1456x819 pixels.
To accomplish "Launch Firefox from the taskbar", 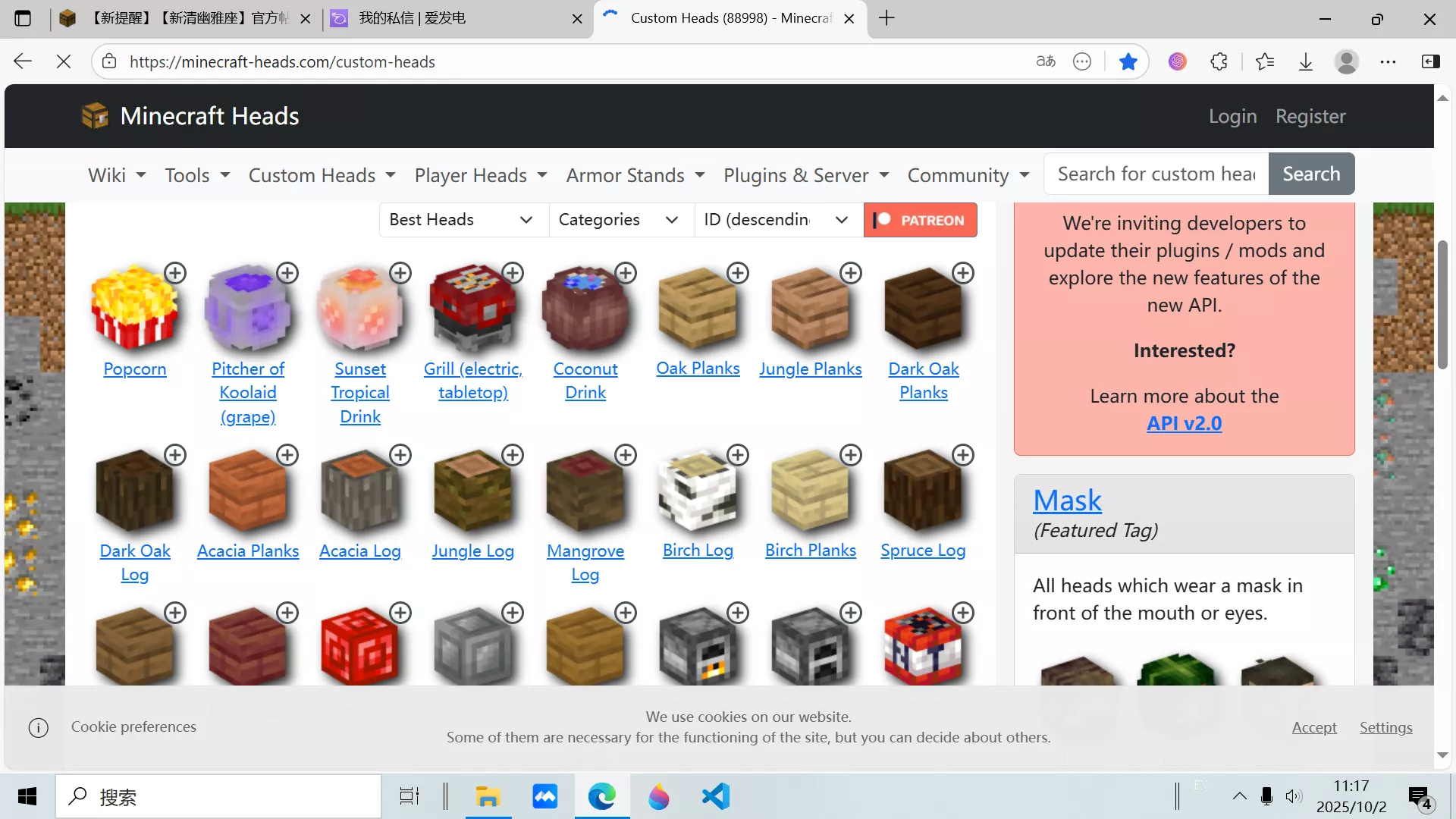I will pyautogui.click(x=658, y=796).
